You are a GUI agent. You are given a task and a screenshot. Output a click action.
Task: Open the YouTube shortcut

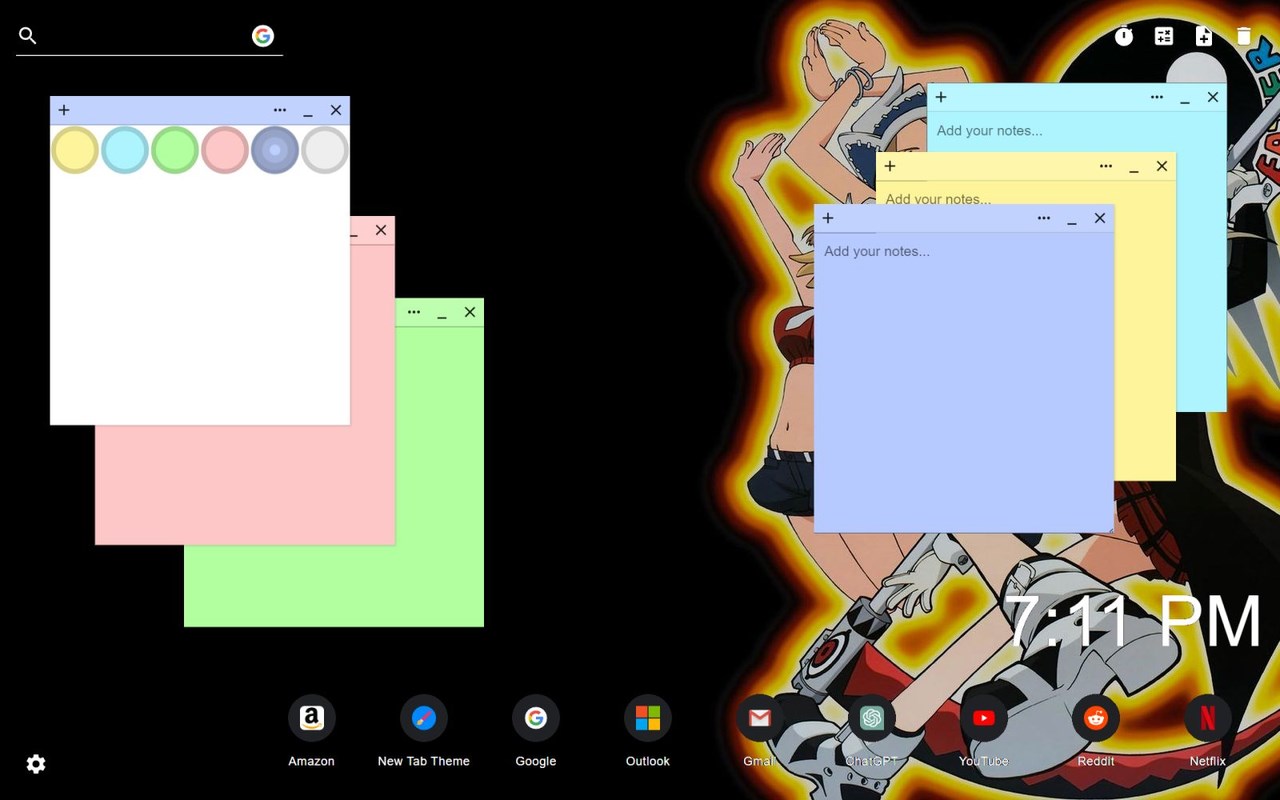984,718
